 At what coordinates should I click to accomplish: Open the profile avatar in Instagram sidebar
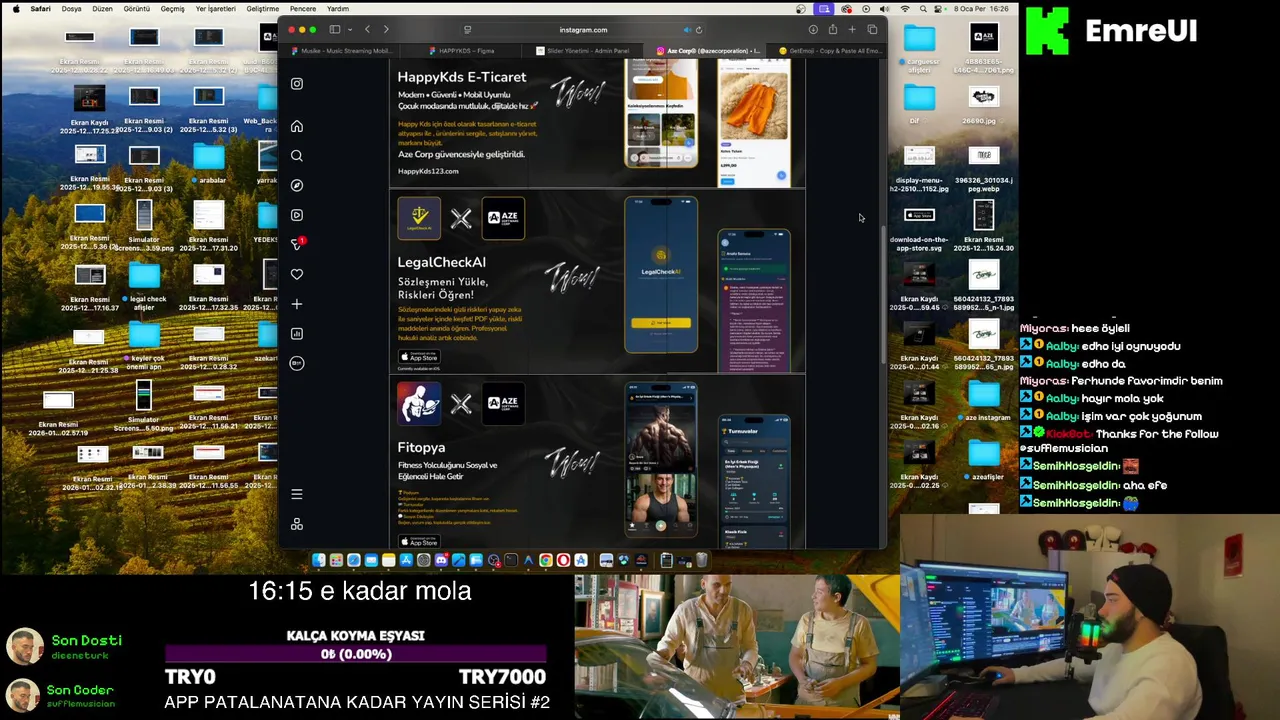(x=297, y=363)
